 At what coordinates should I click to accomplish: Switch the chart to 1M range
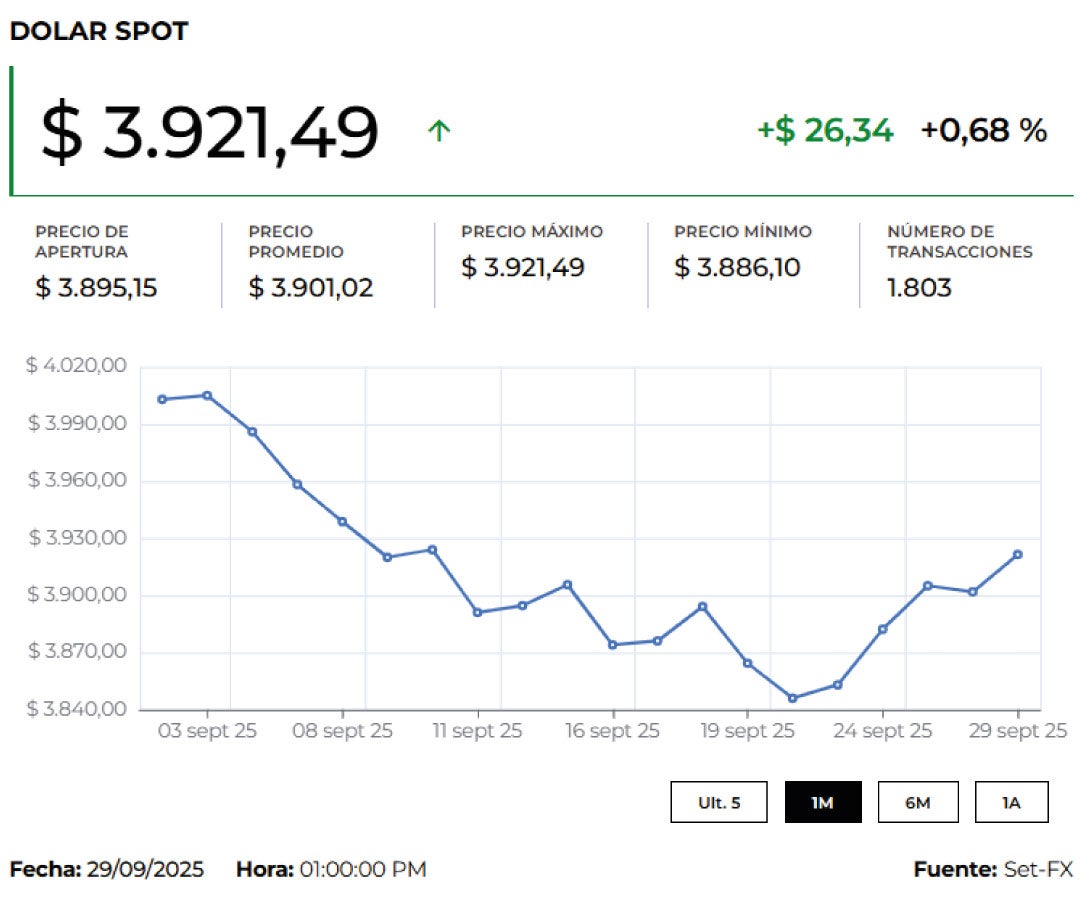coord(822,802)
